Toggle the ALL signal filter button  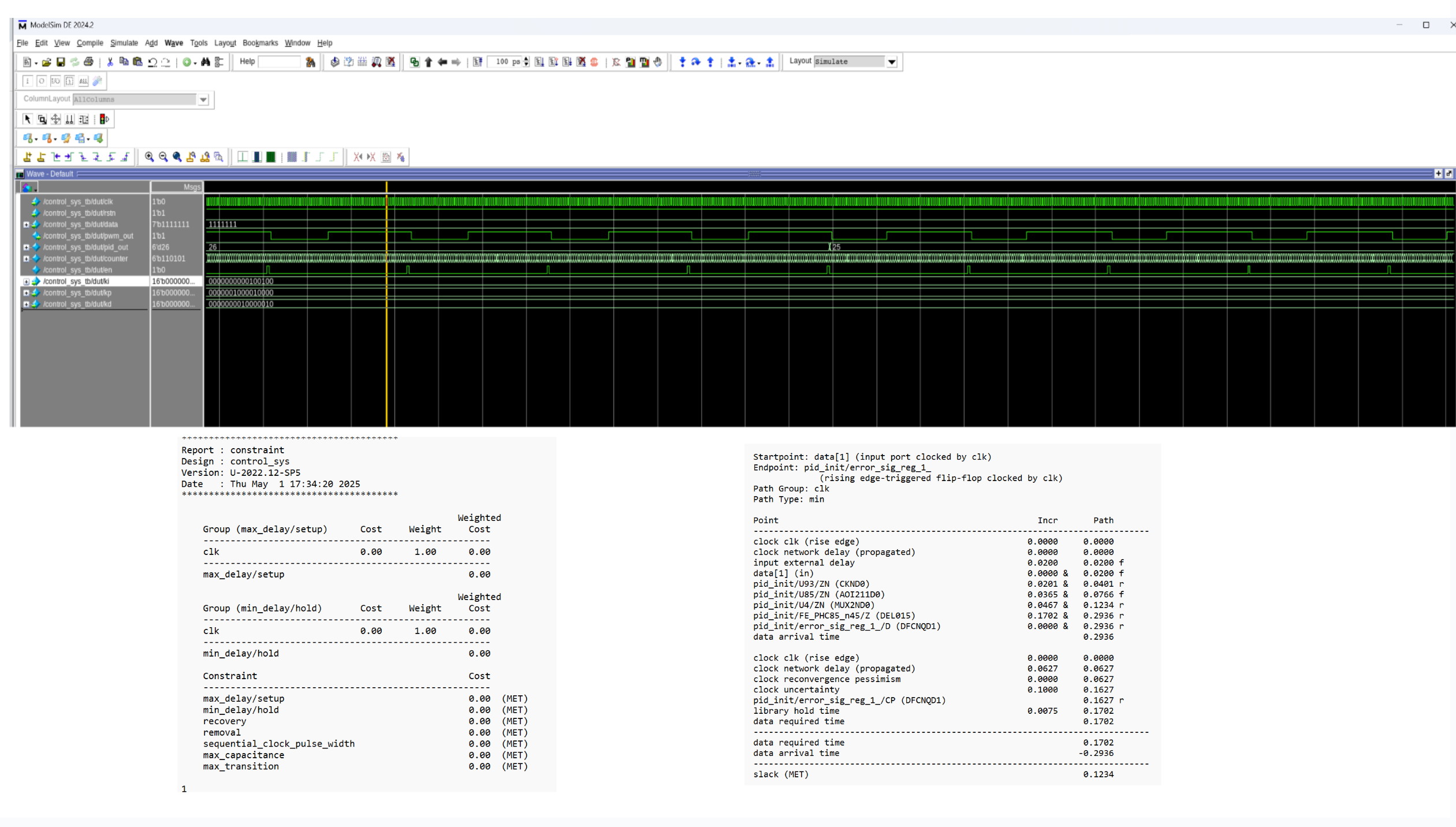point(83,81)
